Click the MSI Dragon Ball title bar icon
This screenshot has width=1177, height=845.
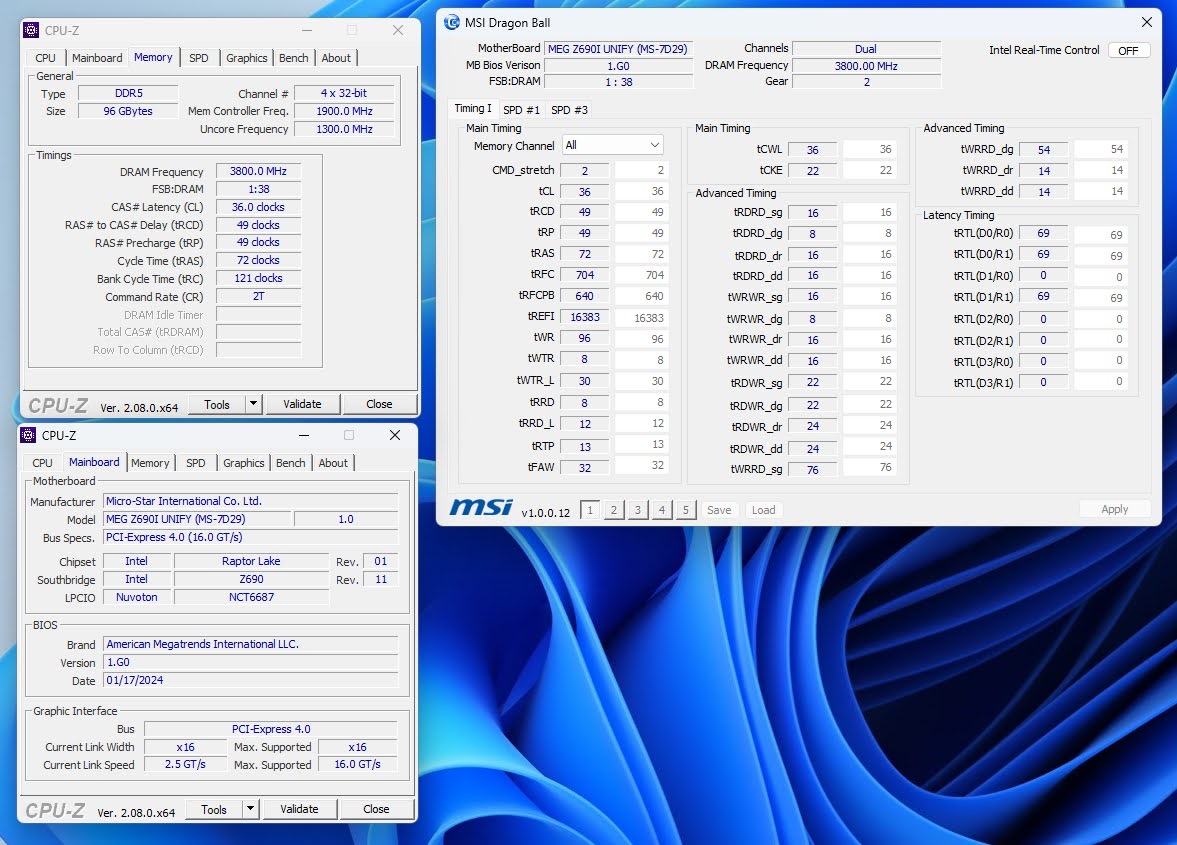coord(452,23)
